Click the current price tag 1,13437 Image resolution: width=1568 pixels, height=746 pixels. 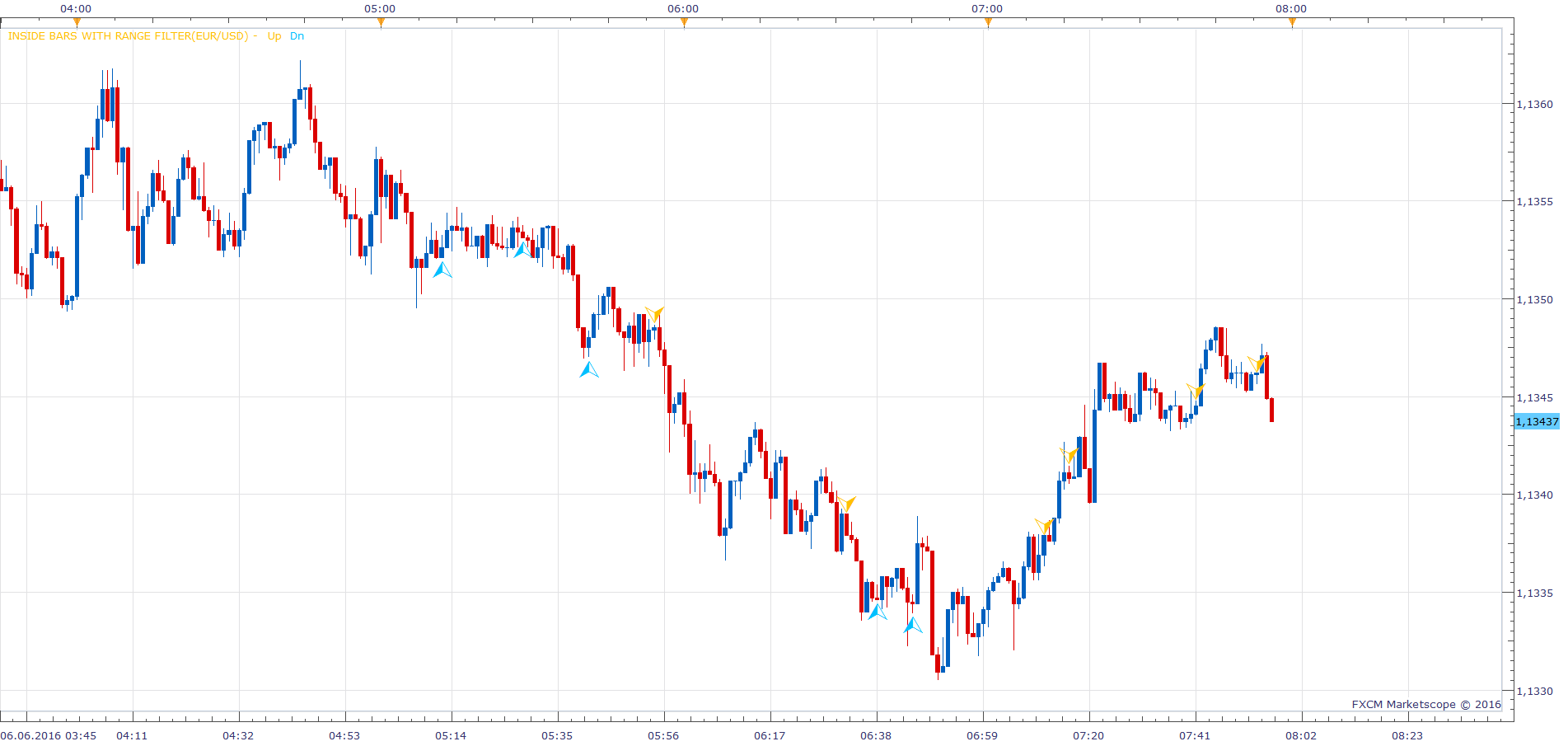tap(1537, 422)
